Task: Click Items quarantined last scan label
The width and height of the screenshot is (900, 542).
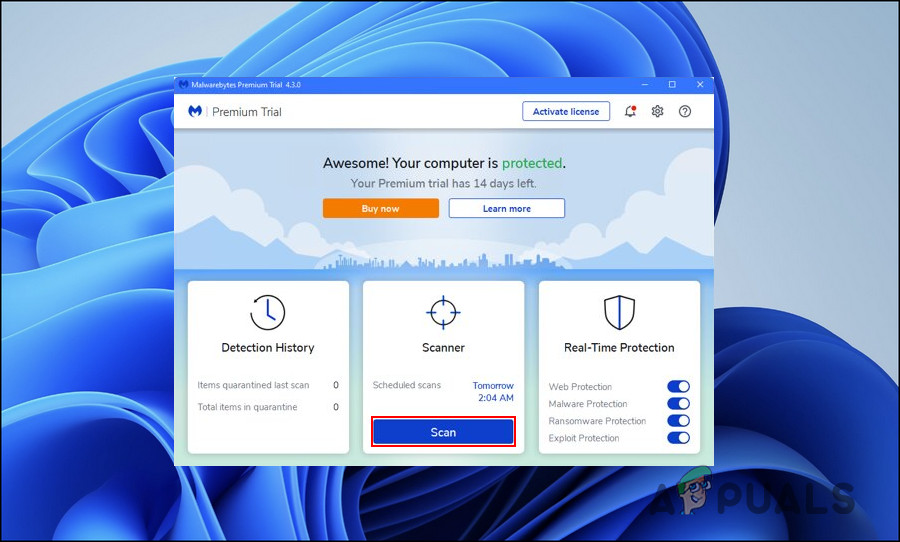Action: pyautogui.click(x=253, y=385)
